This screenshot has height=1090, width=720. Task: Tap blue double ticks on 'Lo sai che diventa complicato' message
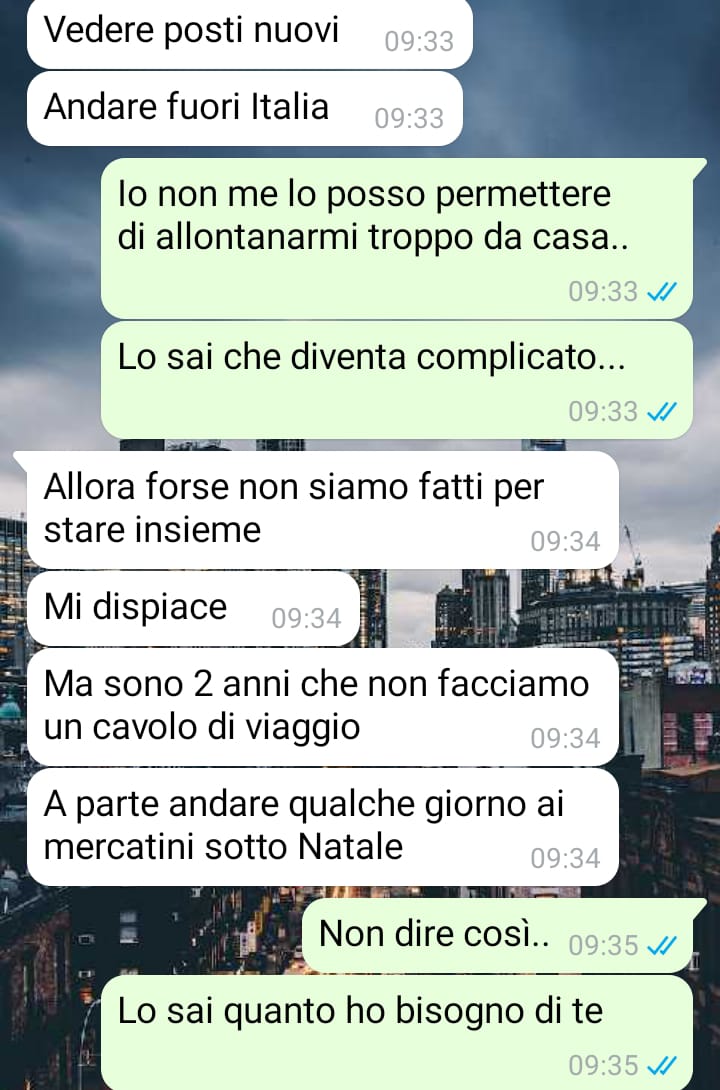[661, 412]
